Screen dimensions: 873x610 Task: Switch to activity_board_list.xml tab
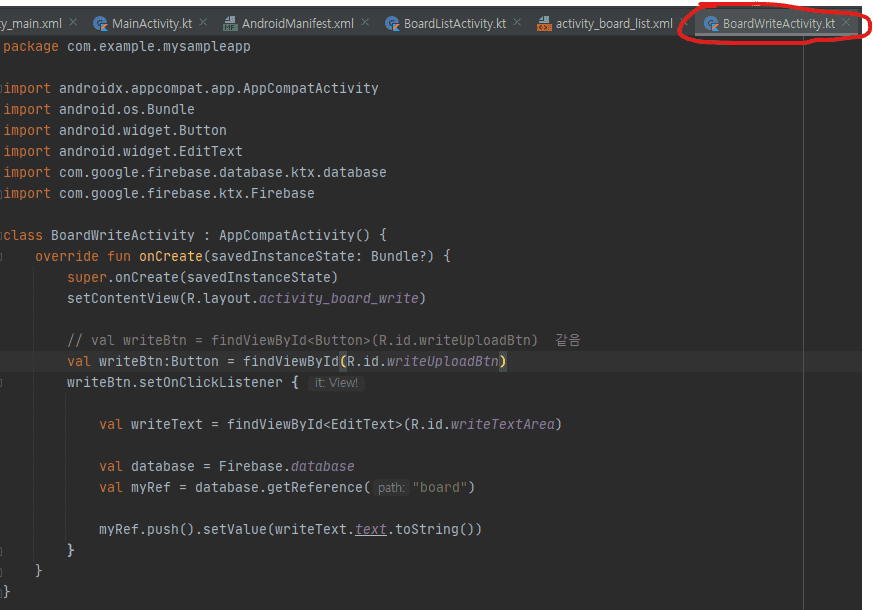point(614,23)
